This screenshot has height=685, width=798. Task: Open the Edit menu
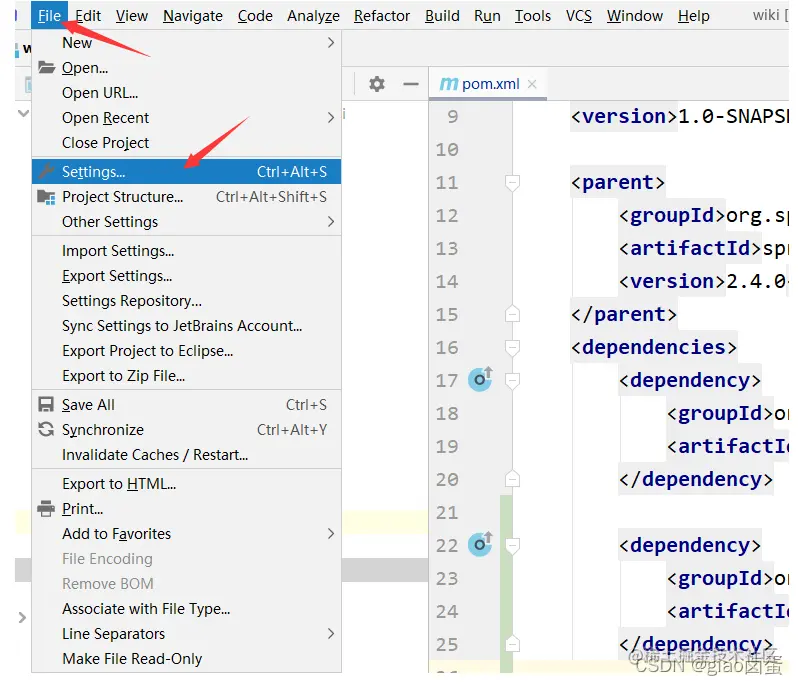tap(88, 16)
